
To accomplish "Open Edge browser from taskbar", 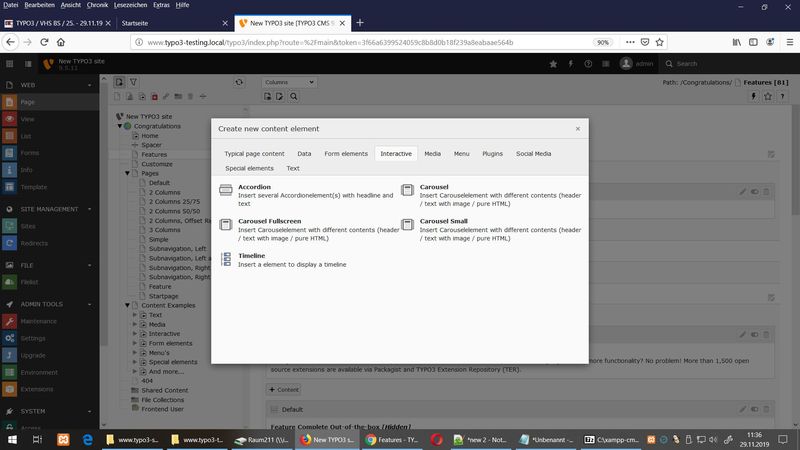I will [88, 439].
